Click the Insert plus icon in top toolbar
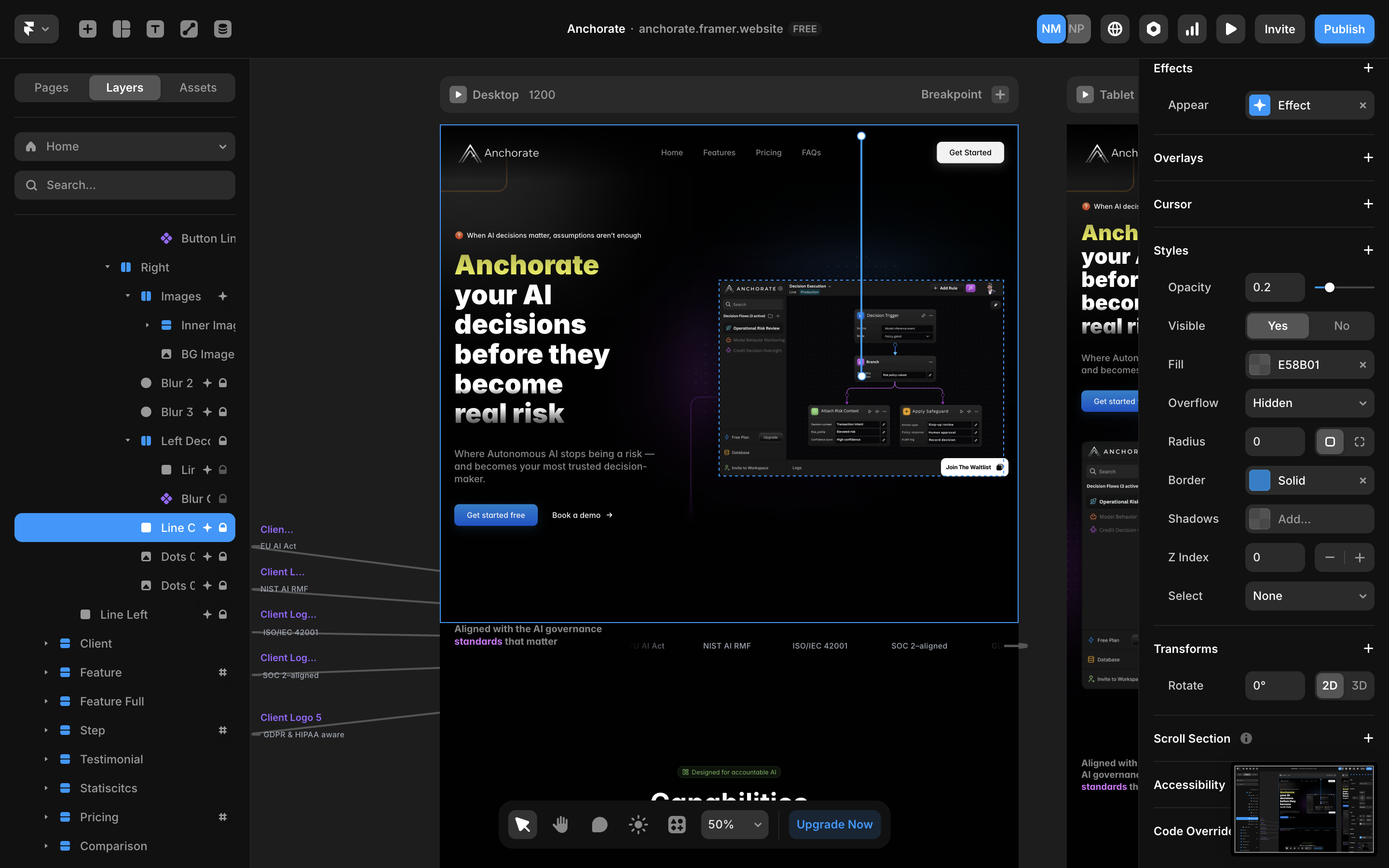Viewport: 1389px width, 868px height. click(x=88, y=29)
